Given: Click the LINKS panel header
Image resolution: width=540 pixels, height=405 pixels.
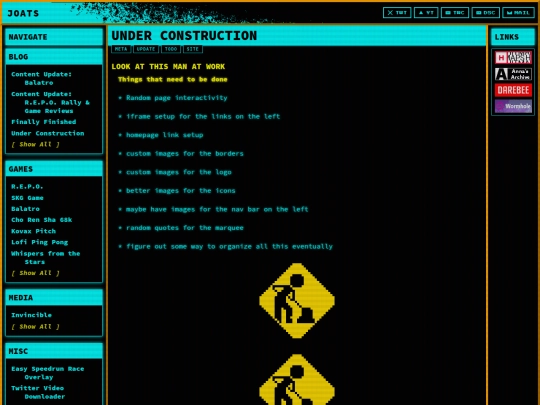Looking at the screenshot, I should click(x=513, y=37).
